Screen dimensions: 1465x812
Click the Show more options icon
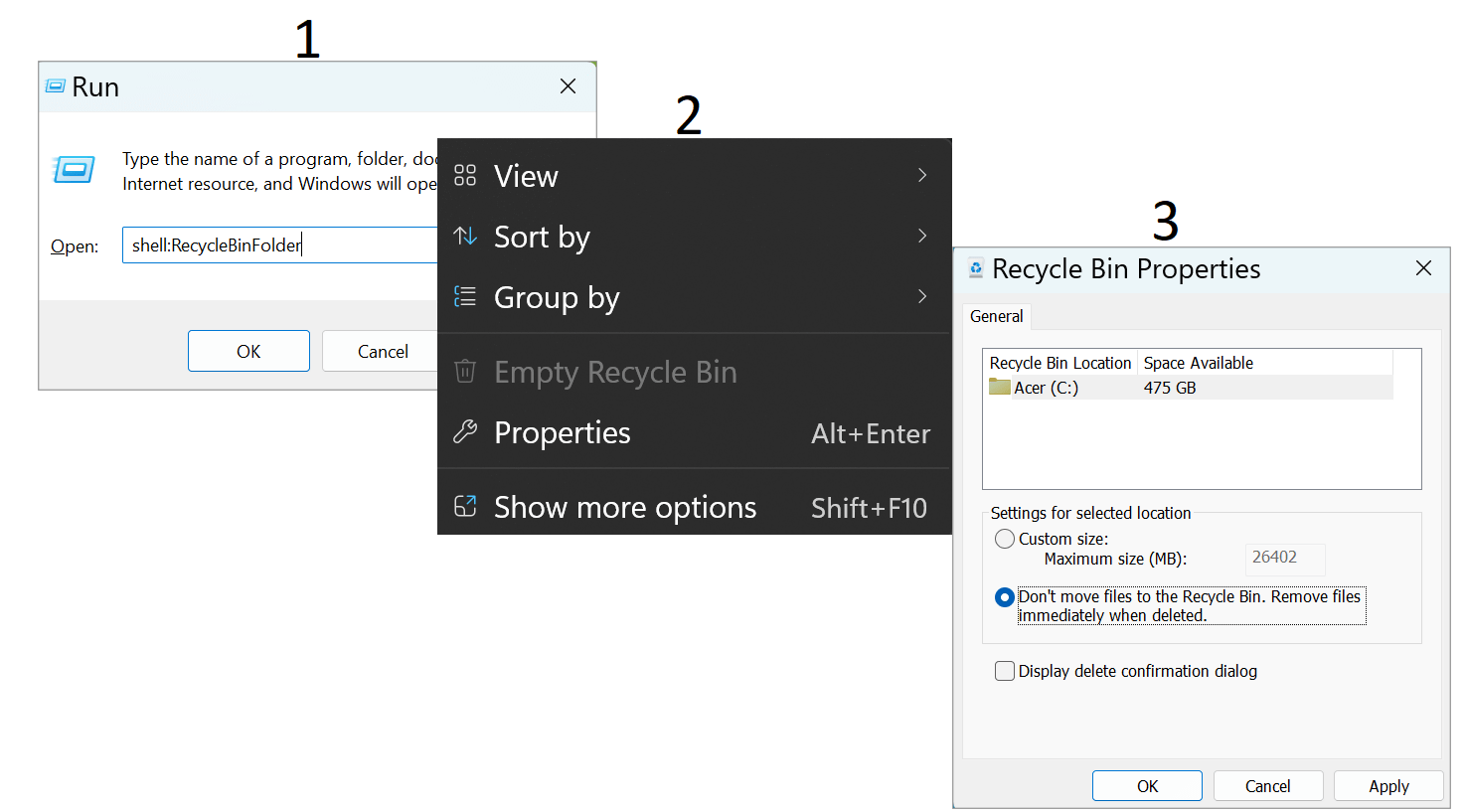click(x=465, y=507)
